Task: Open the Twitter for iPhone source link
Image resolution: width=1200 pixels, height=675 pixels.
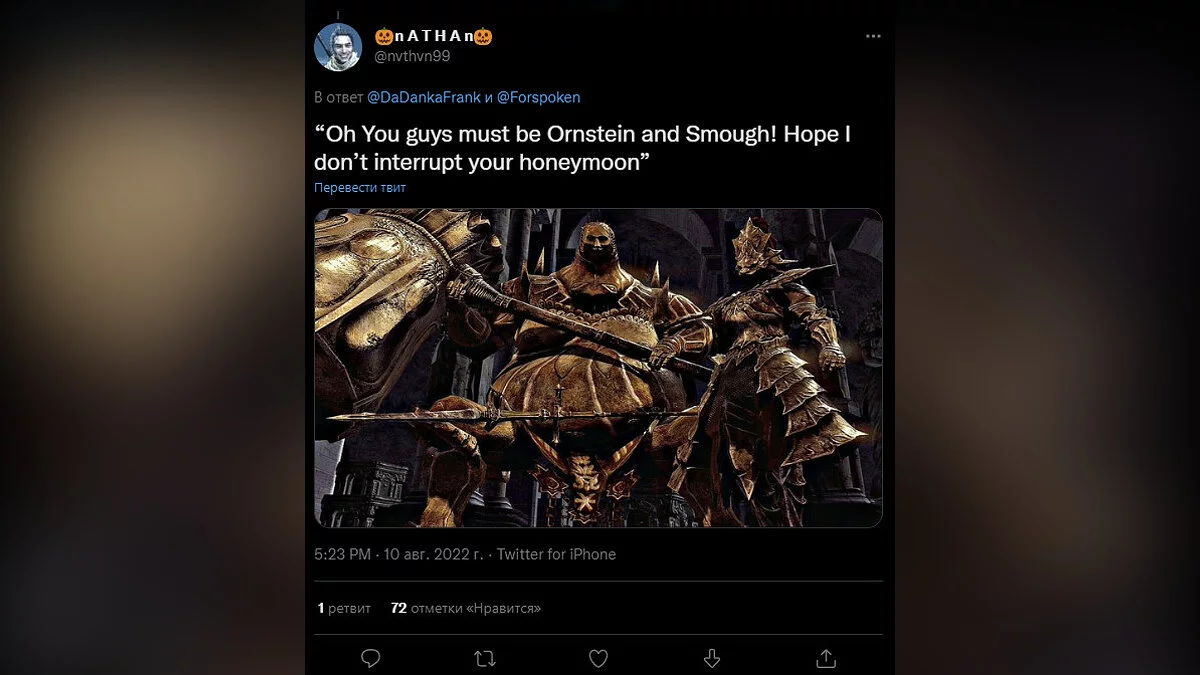Action: click(x=556, y=554)
